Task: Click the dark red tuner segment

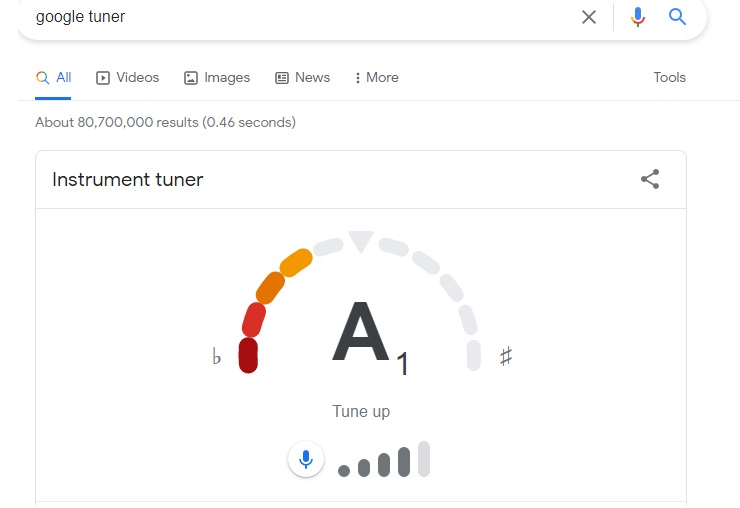Action: [x=249, y=355]
